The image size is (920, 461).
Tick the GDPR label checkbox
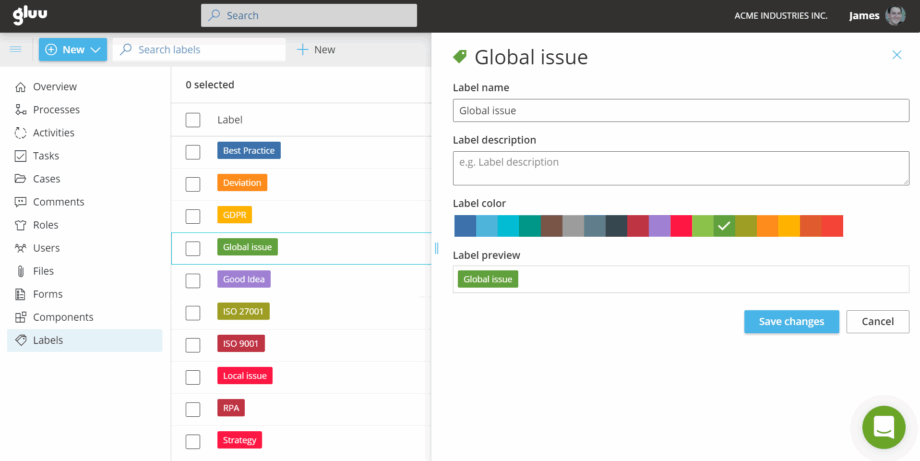(193, 216)
